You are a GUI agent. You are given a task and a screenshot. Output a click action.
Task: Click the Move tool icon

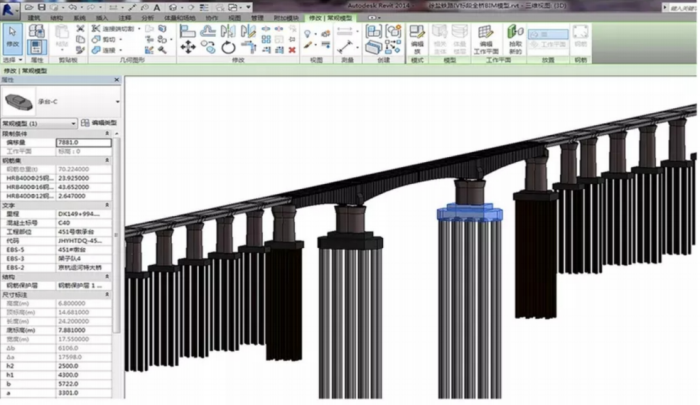click(x=187, y=47)
